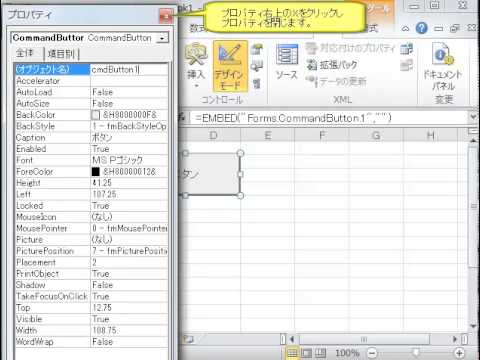Open the CommandButton object dropdown
Screen dimensions: 480x360
[x=162, y=38]
